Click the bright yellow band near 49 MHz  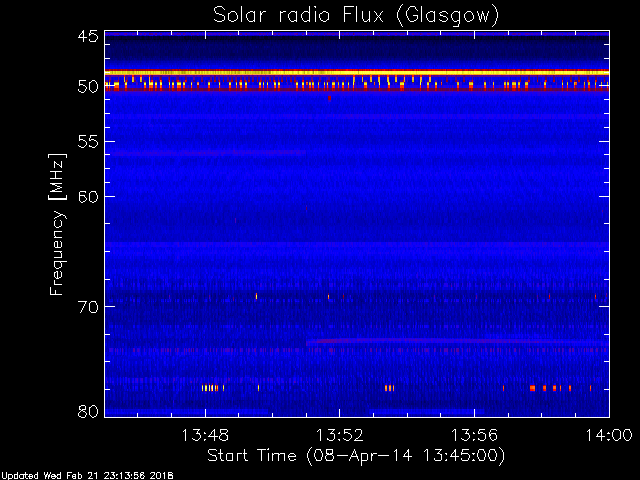click(357, 73)
